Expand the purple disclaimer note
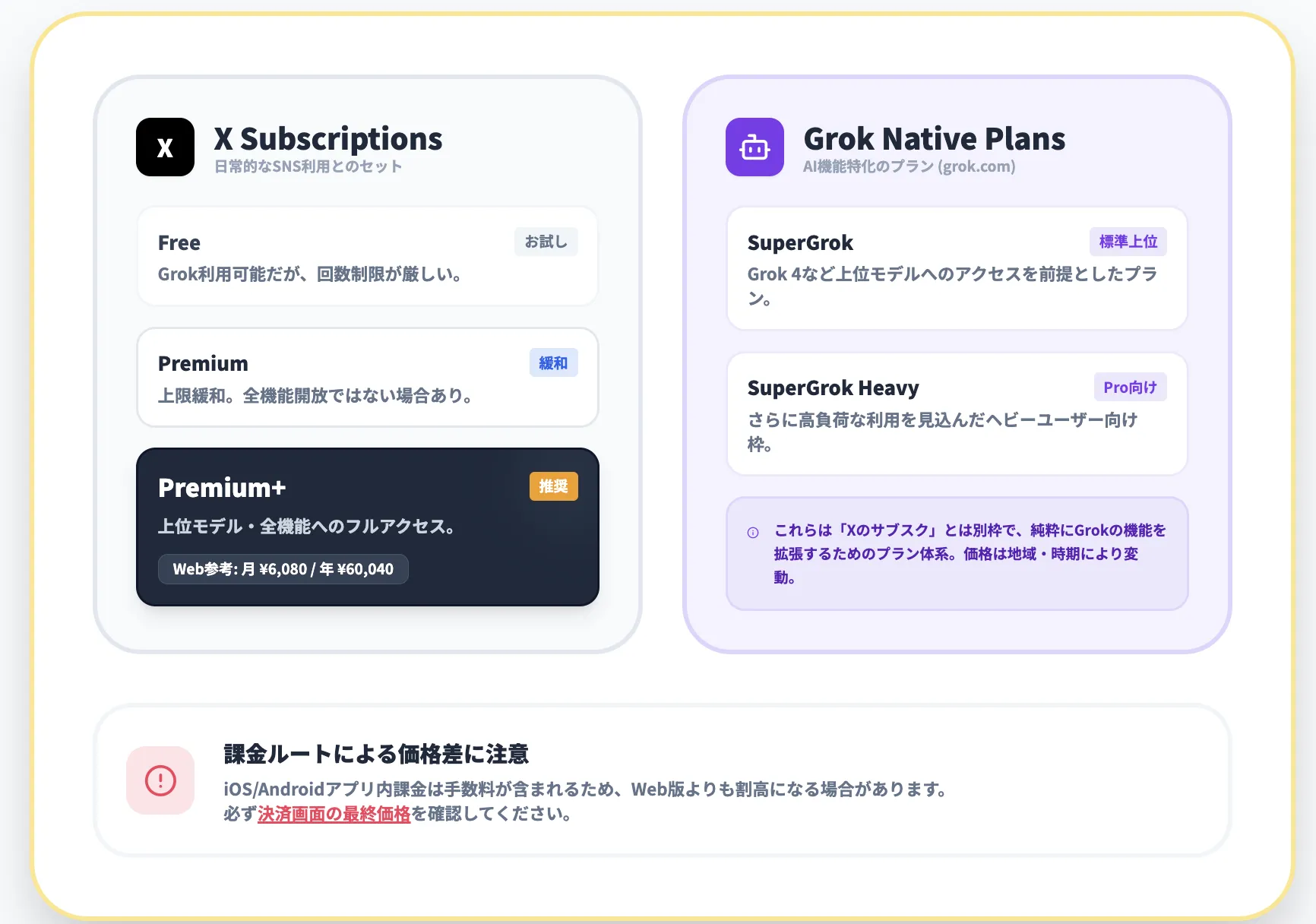 click(956, 553)
